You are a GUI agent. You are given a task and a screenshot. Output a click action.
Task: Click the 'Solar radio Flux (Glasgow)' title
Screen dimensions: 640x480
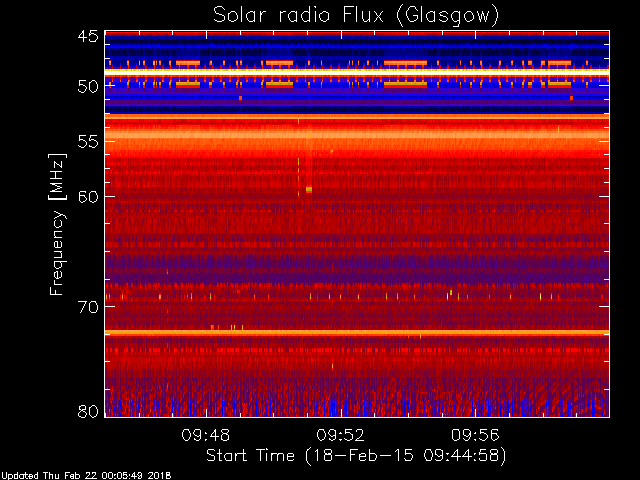click(x=356, y=16)
